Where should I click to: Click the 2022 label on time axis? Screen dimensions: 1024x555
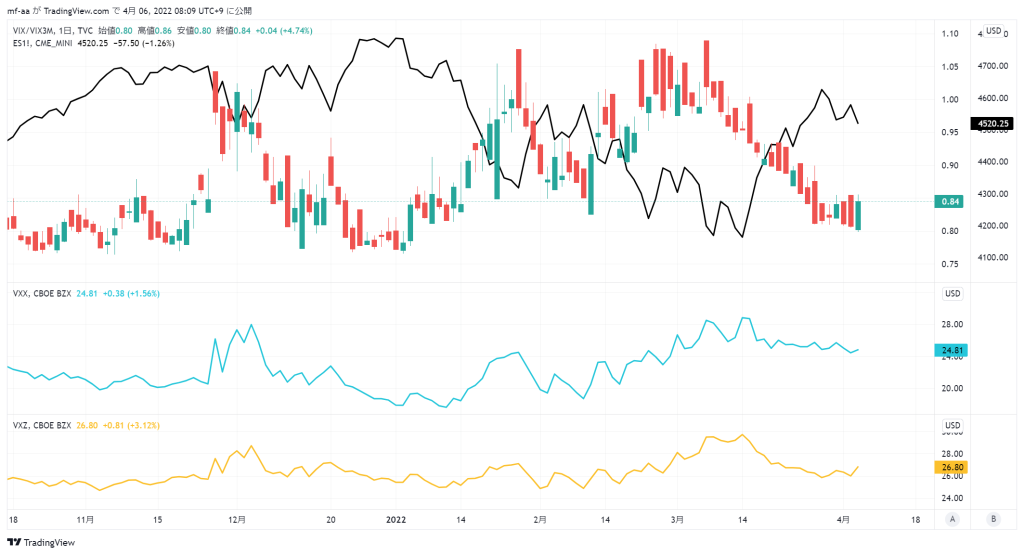[396, 520]
